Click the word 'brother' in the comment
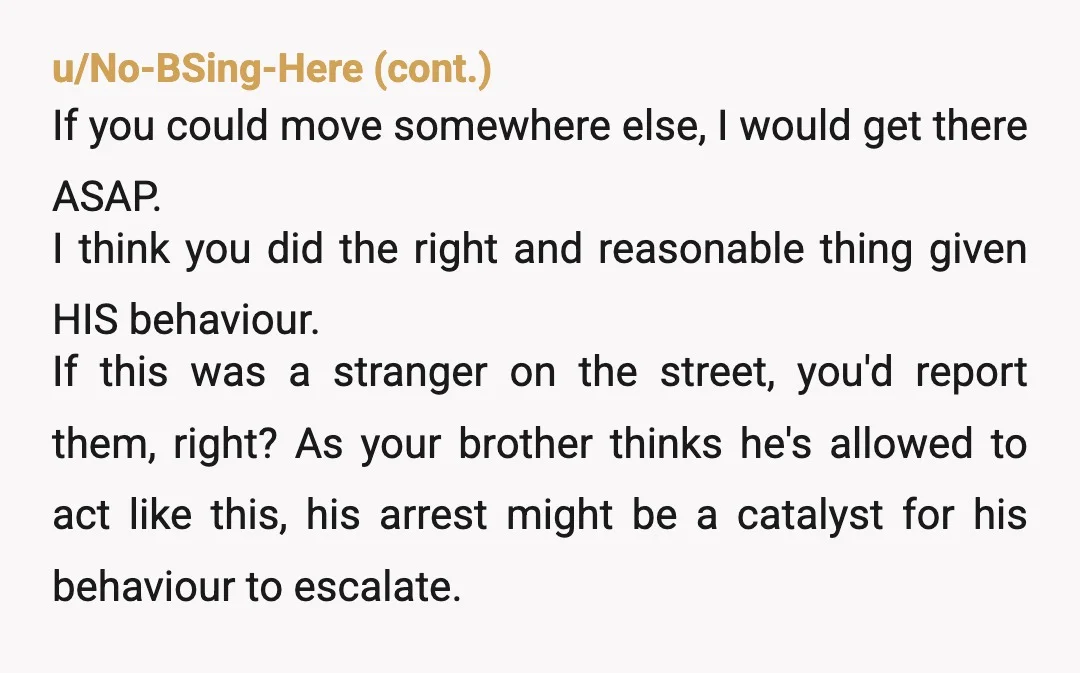The image size is (1080, 673). point(526,444)
